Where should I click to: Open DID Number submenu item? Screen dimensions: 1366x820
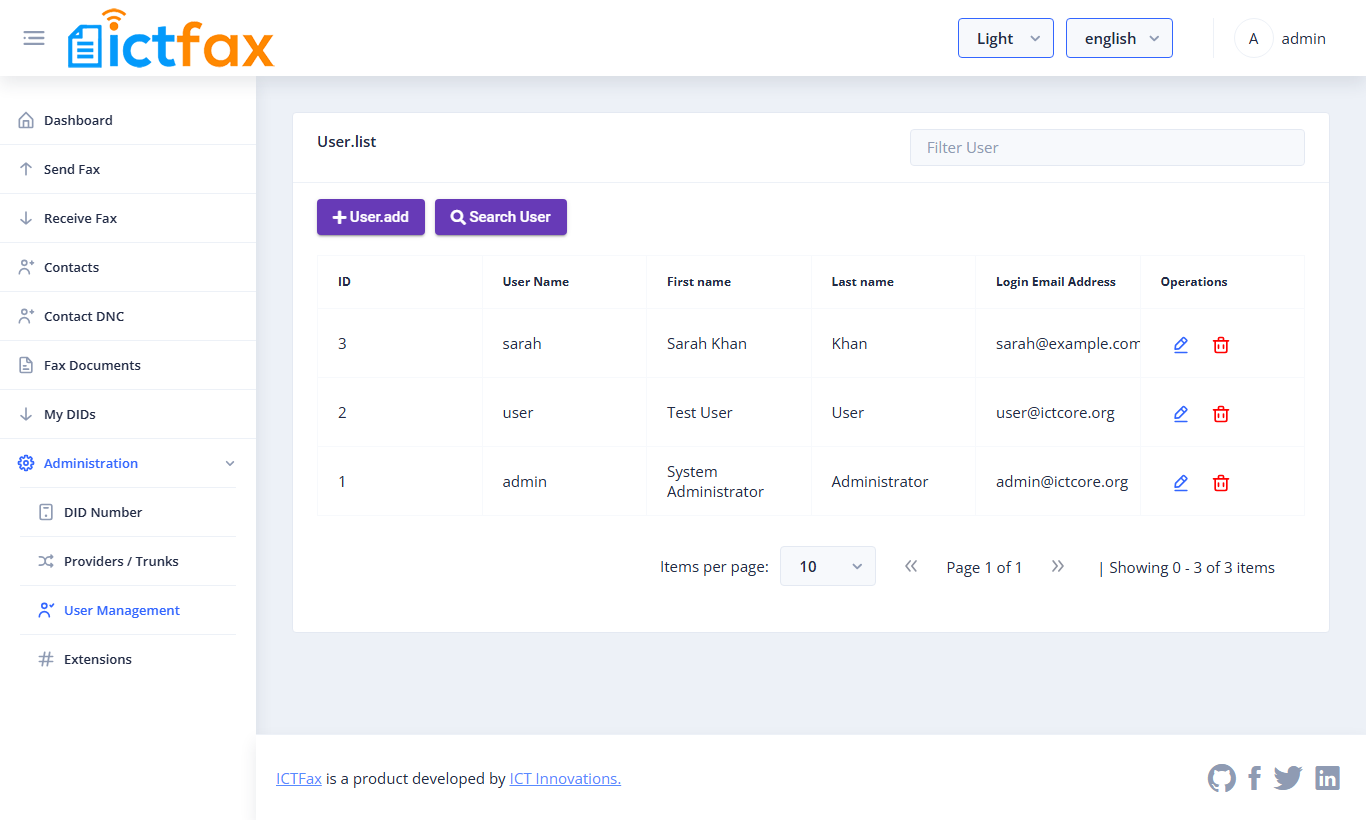[128, 512]
